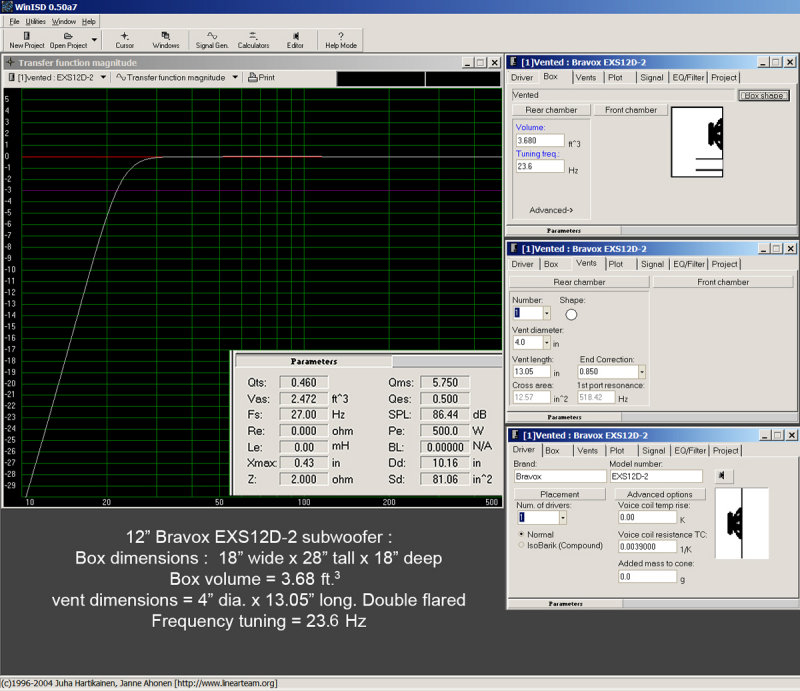Expand the Open Project dropdown arrow

pyautogui.click(x=94, y=40)
